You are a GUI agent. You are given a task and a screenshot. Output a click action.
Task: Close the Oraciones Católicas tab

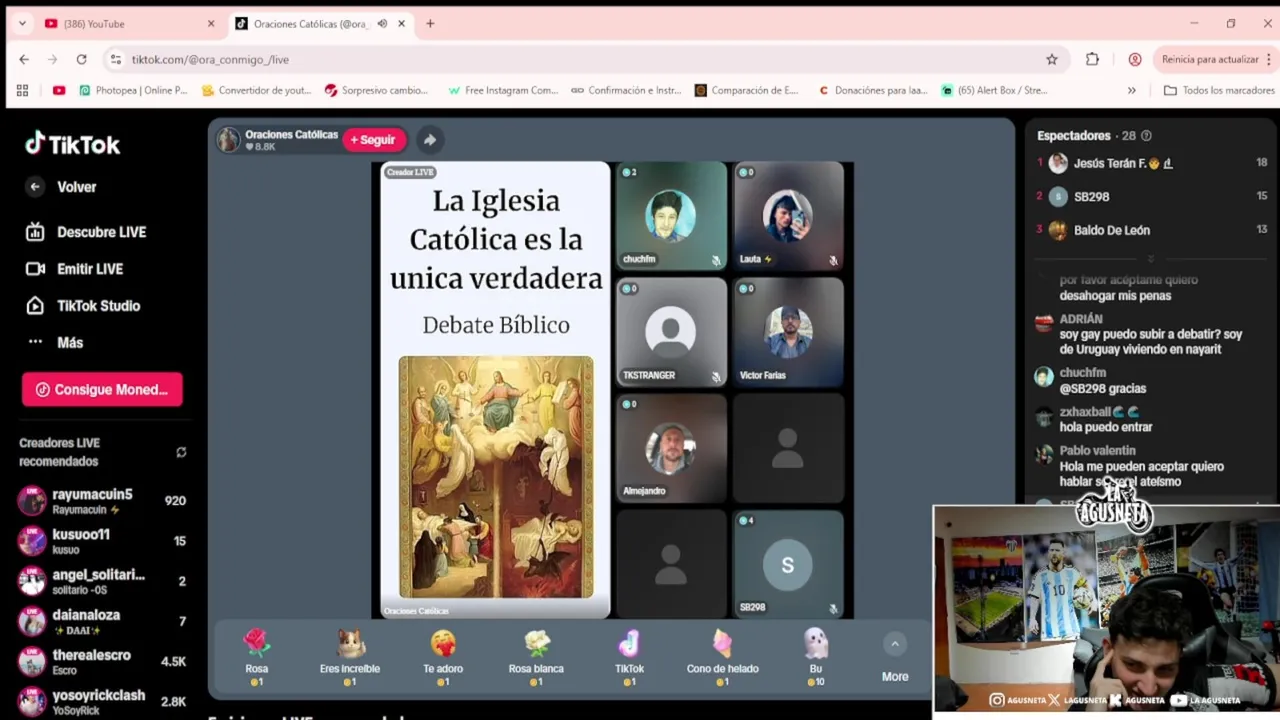[401, 24]
